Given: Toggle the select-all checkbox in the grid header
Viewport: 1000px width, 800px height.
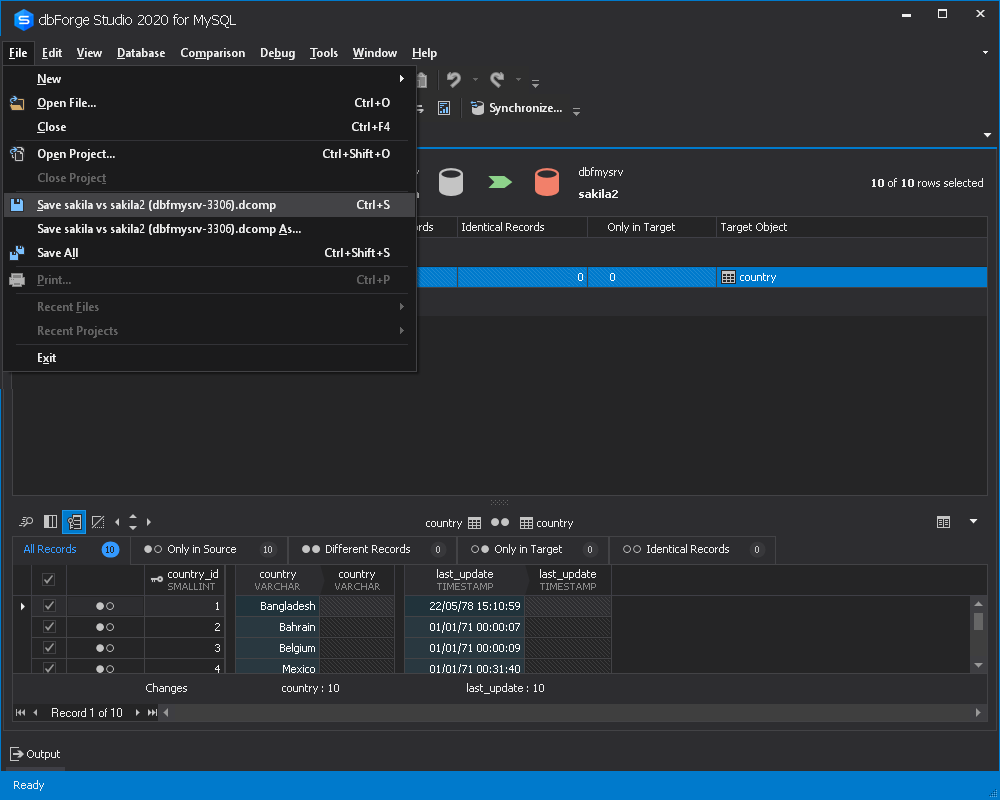Looking at the screenshot, I should pyautogui.click(x=47, y=579).
